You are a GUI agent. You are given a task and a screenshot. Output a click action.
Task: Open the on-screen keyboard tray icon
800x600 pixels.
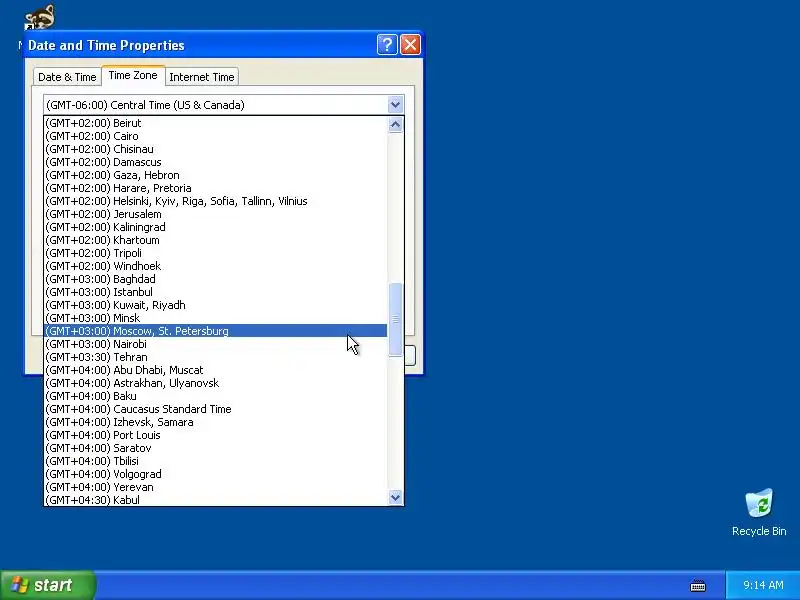697,585
